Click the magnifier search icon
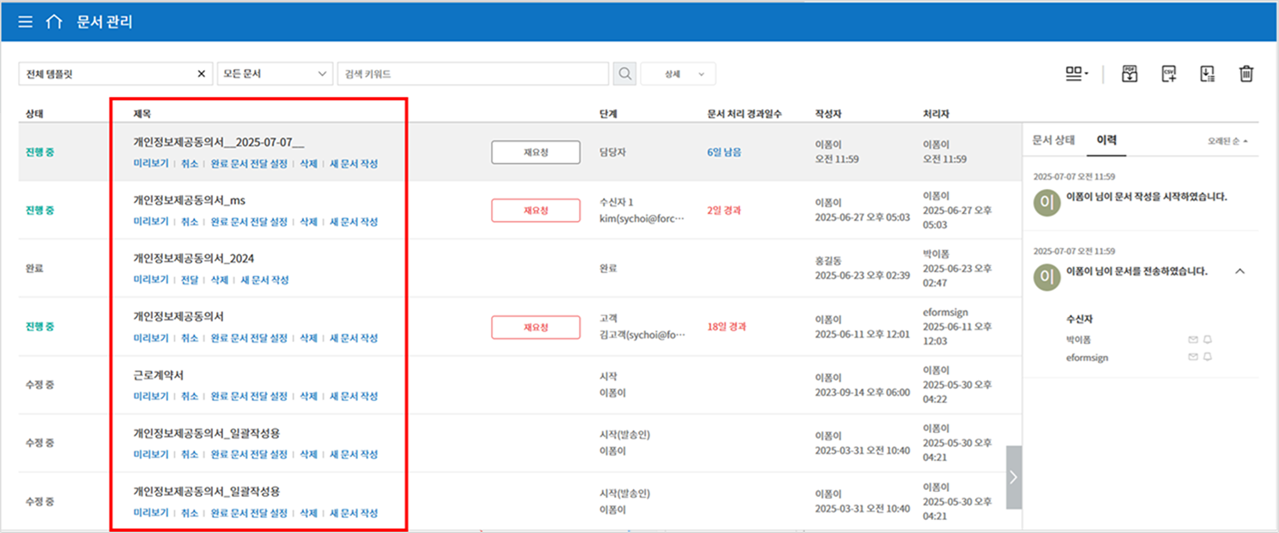 tap(624, 74)
